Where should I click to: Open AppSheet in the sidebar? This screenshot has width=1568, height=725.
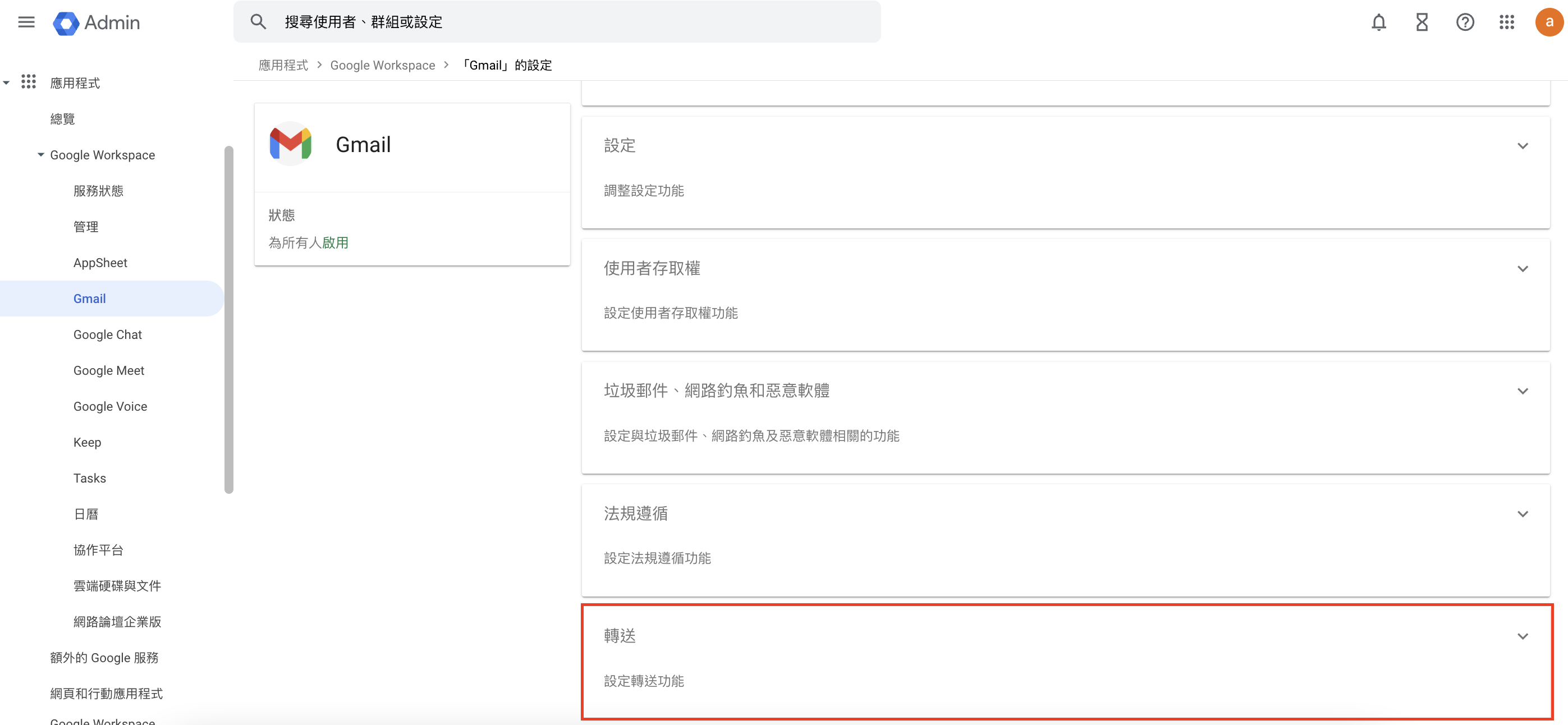click(x=100, y=263)
